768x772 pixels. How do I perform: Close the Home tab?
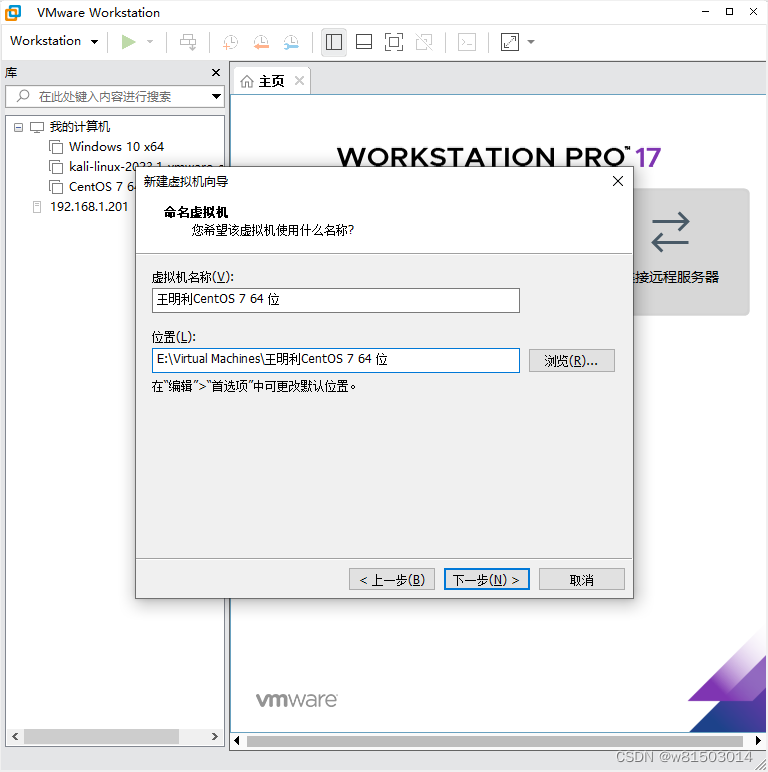click(299, 80)
